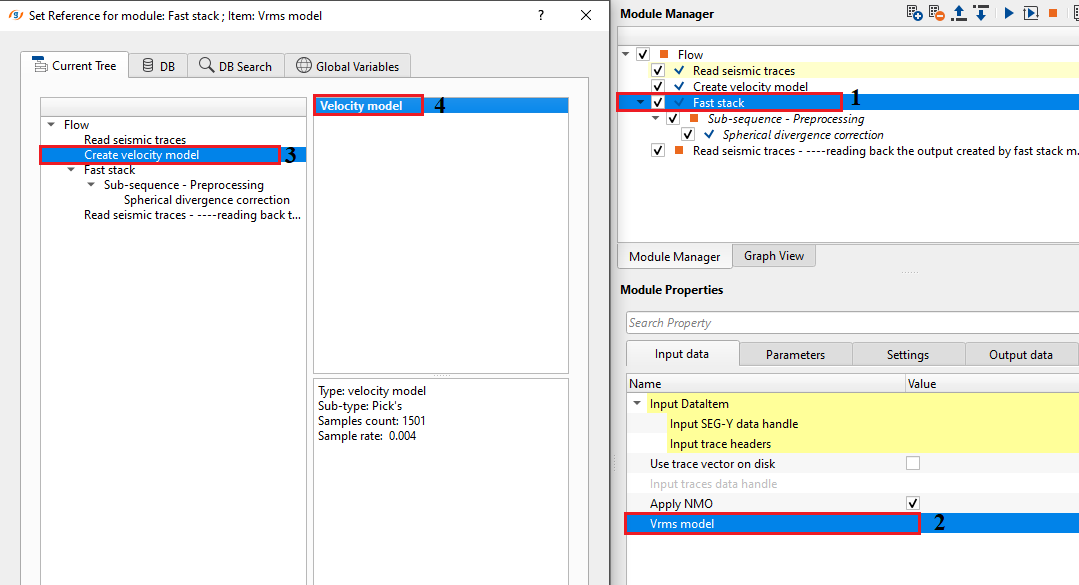Collapse the Flow node in the Current Tree
This screenshot has width=1079, height=585.
[x=51, y=125]
